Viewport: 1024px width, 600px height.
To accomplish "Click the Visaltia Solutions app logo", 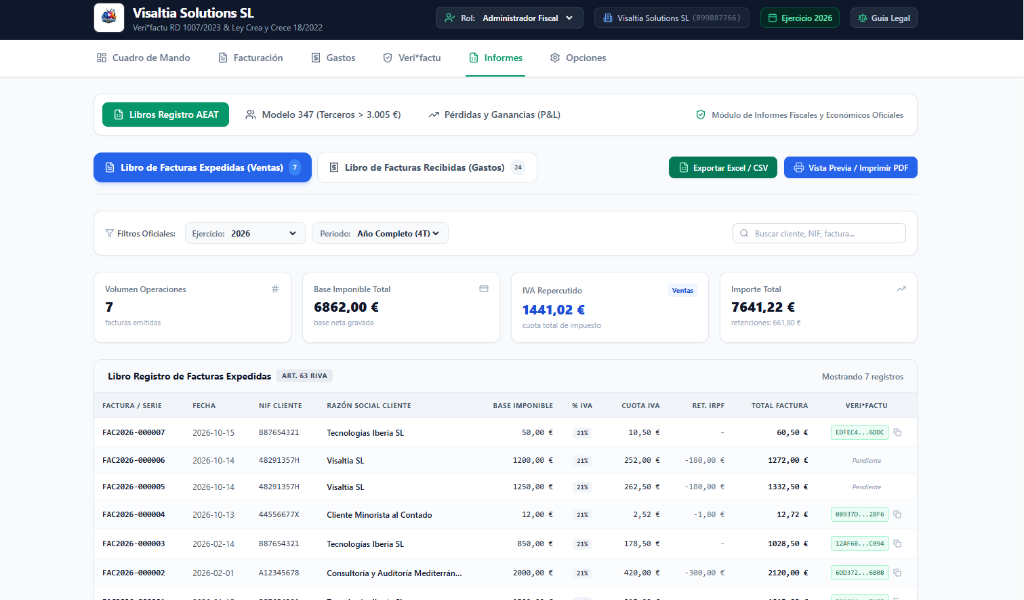I will coord(109,18).
